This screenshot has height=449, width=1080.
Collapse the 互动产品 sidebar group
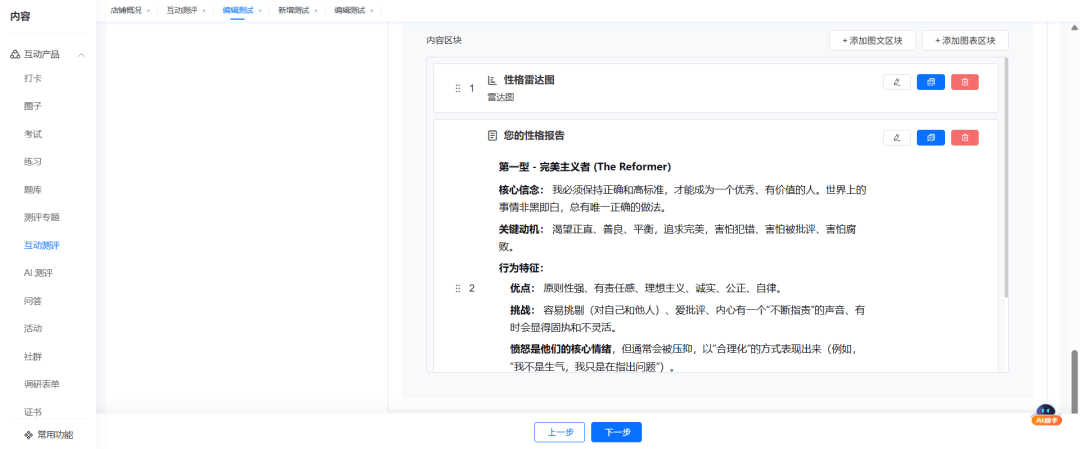click(81, 54)
